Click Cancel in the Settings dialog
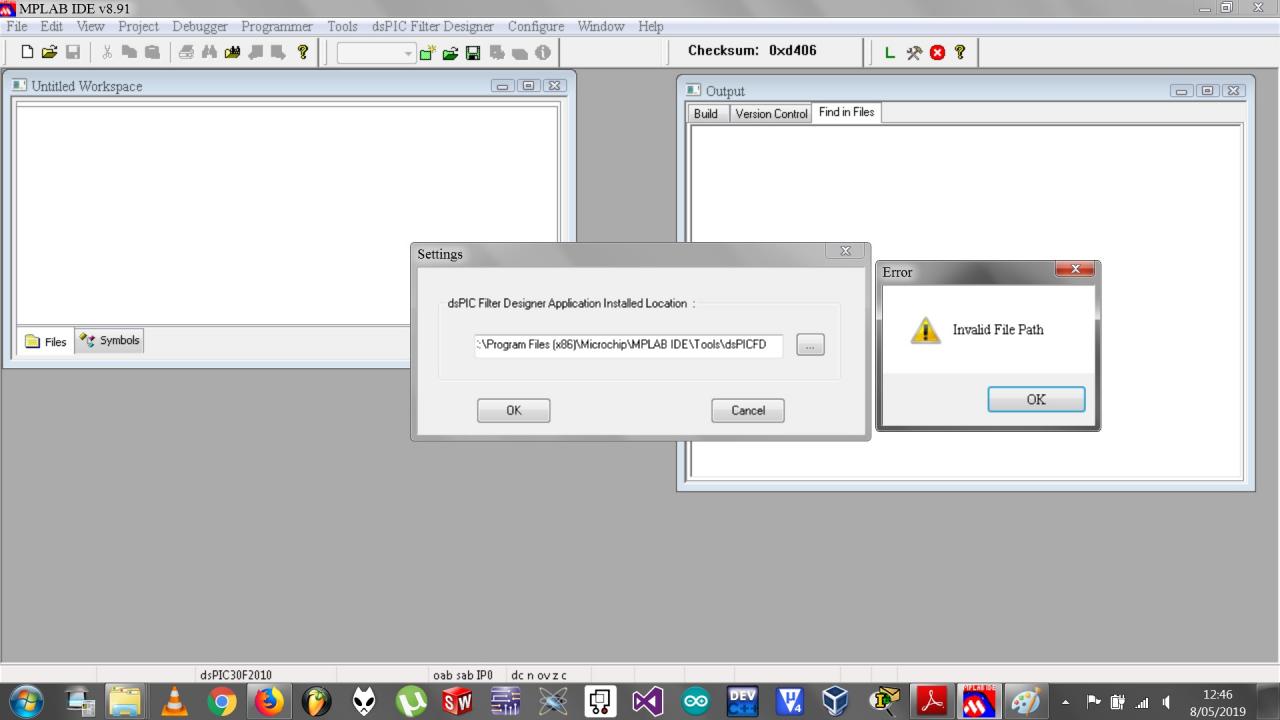 (748, 410)
